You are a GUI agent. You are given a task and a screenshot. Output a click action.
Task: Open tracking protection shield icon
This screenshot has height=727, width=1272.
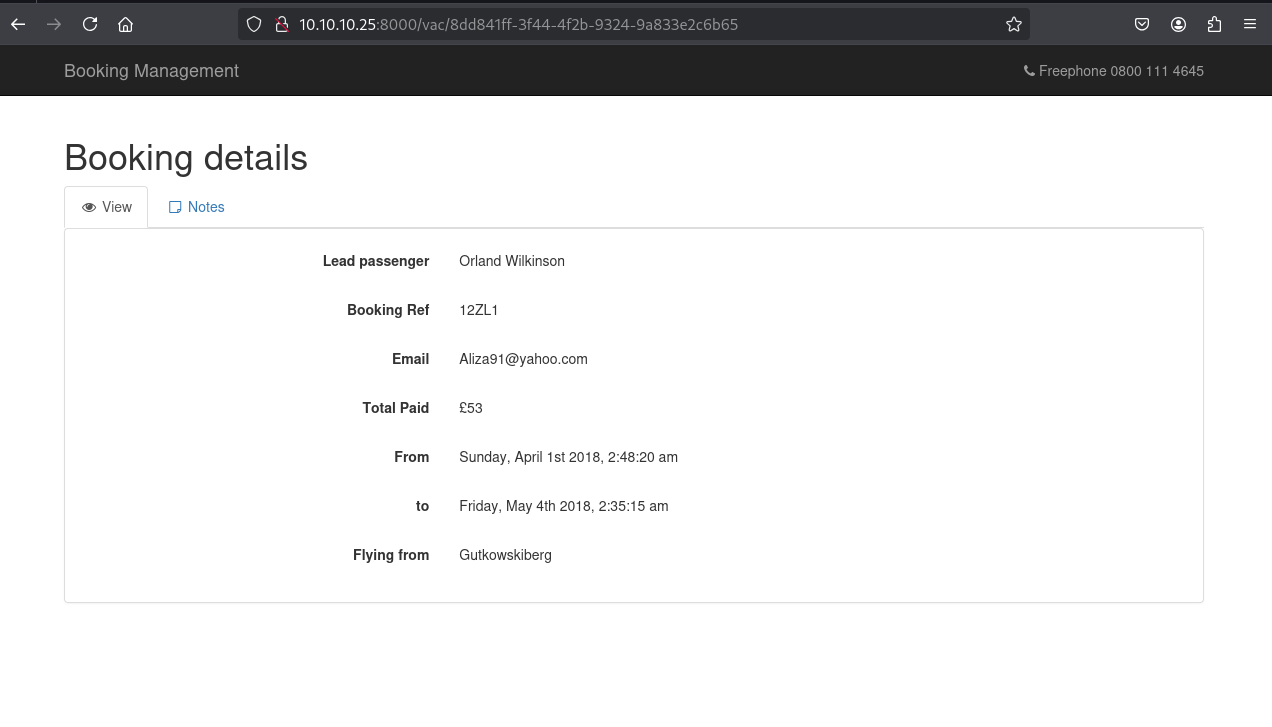[x=254, y=24]
